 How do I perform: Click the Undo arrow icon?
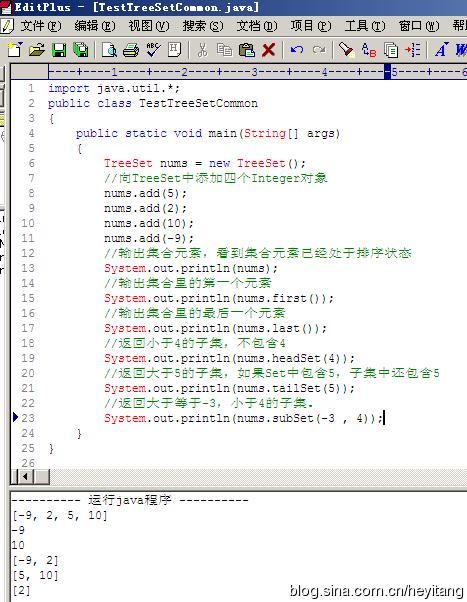tap(296, 50)
